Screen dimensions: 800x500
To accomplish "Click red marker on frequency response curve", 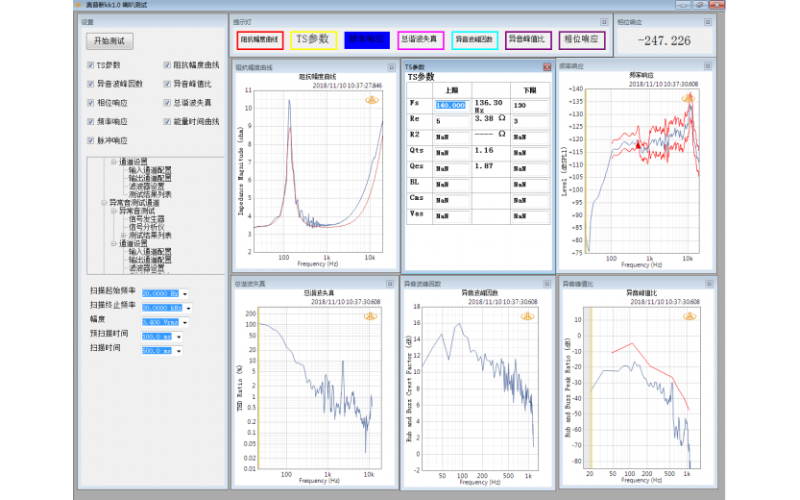I will (x=638, y=145).
